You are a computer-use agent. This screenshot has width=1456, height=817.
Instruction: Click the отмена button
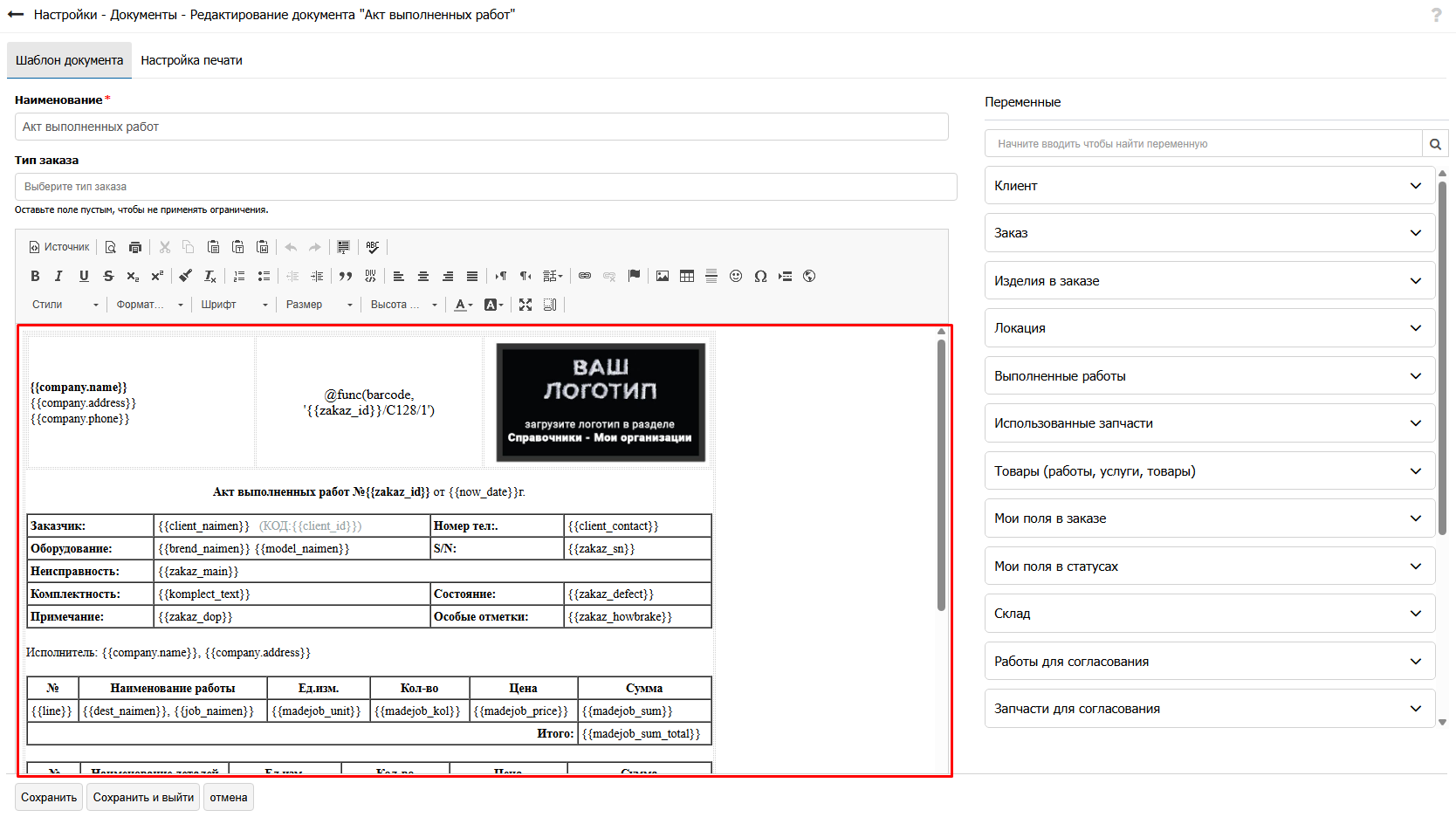click(x=229, y=797)
